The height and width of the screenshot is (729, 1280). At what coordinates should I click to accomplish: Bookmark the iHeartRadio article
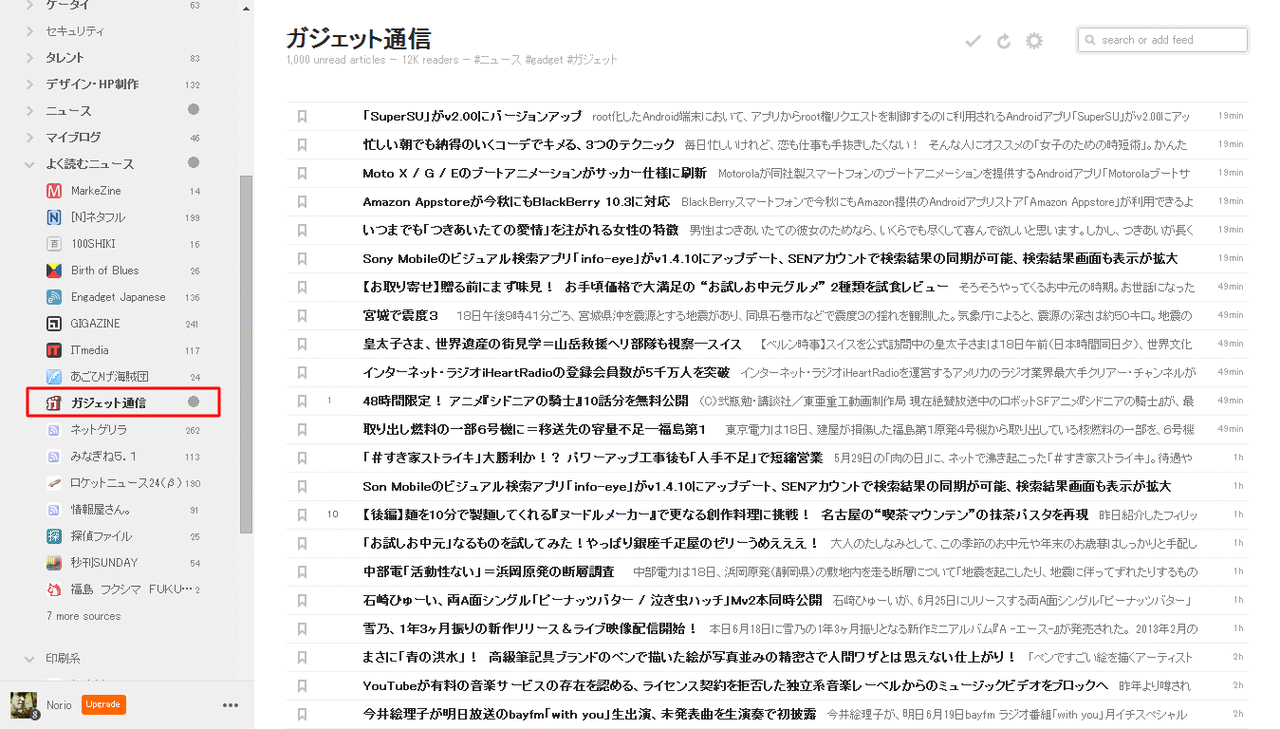coord(302,372)
